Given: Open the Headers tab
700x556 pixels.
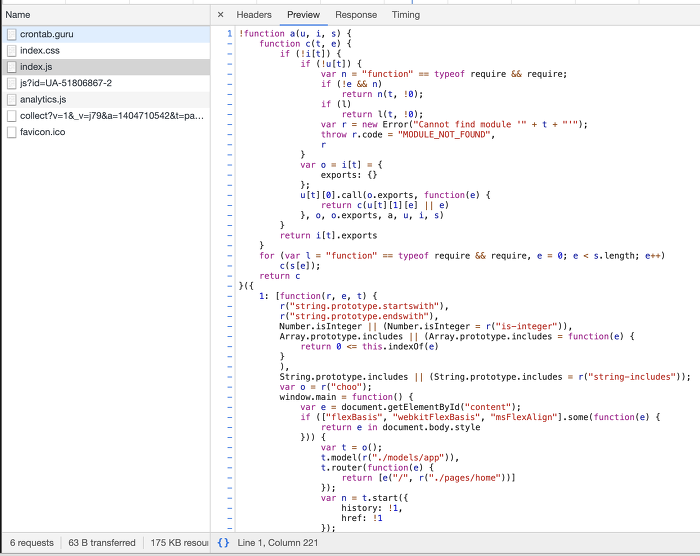Looking at the screenshot, I should [x=254, y=15].
